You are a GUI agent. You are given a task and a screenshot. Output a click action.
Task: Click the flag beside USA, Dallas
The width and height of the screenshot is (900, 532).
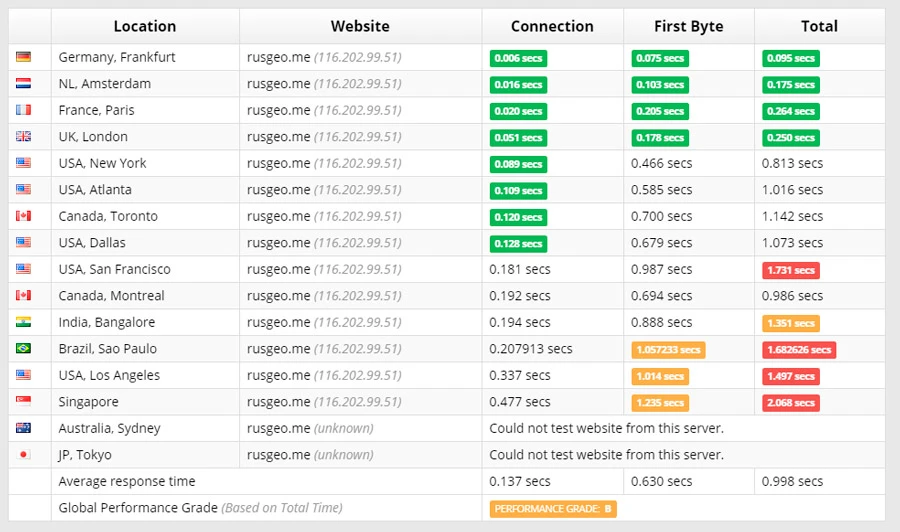[24, 242]
